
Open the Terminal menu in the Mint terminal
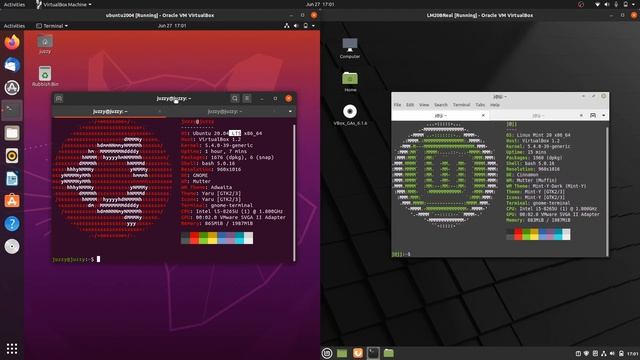pos(462,105)
